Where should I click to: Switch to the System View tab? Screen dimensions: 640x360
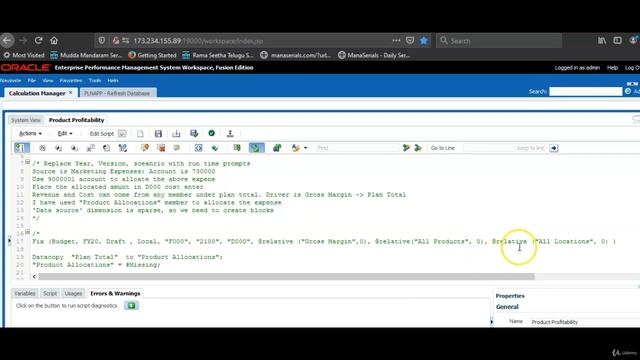pyautogui.click(x=25, y=120)
